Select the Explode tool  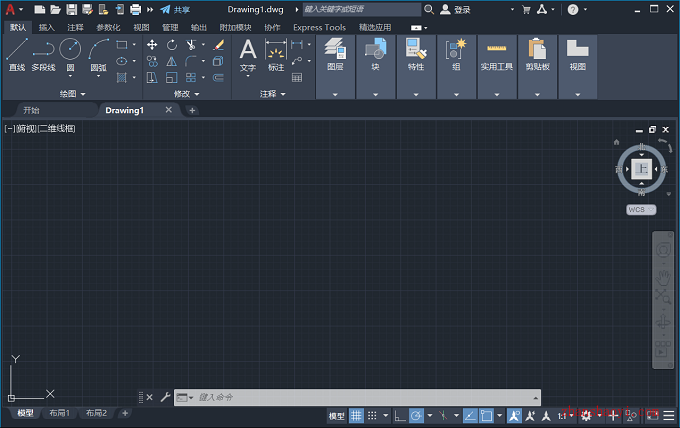tap(219, 61)
